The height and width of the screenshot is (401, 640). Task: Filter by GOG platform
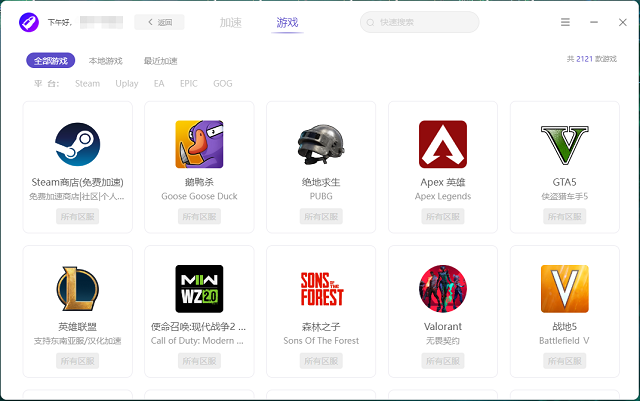tap(222, 83)
